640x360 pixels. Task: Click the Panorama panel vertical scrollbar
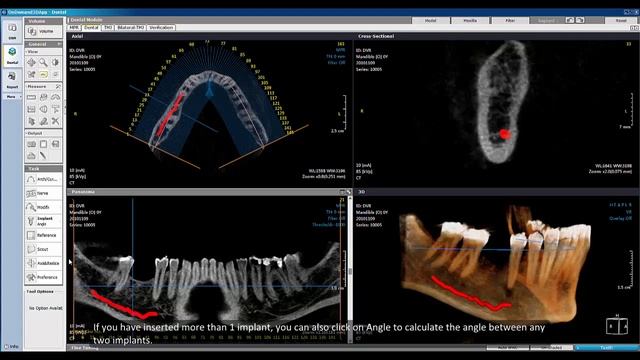point(350,269)
